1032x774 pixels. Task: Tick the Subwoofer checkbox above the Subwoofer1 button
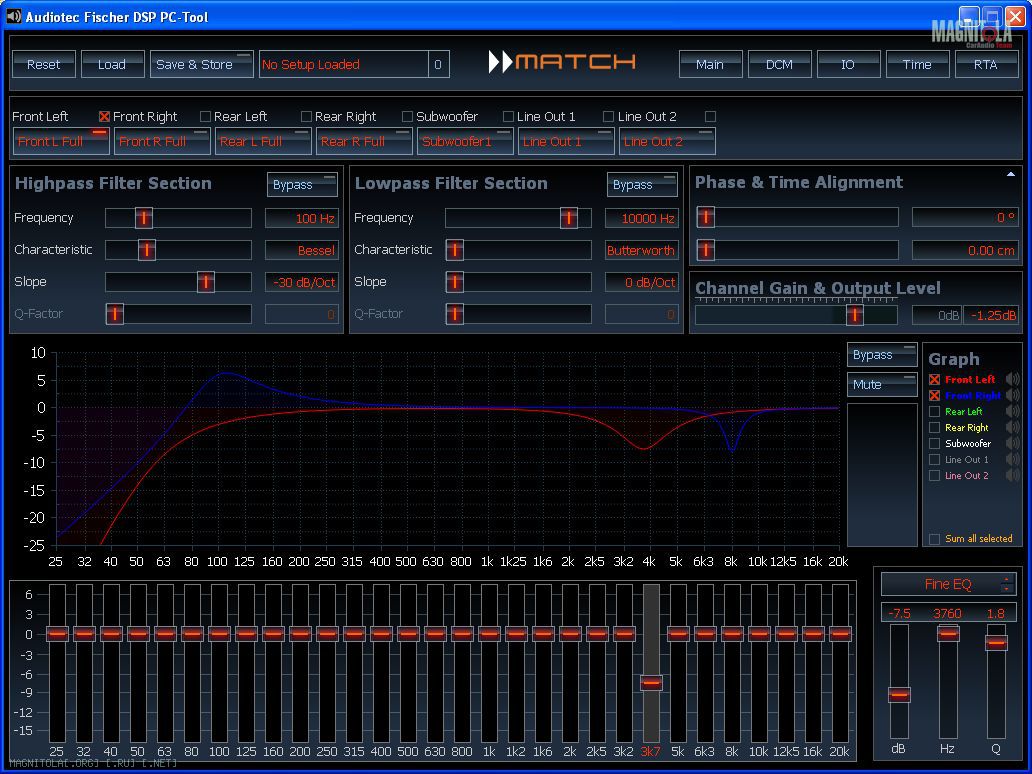[x=407, y=116]
